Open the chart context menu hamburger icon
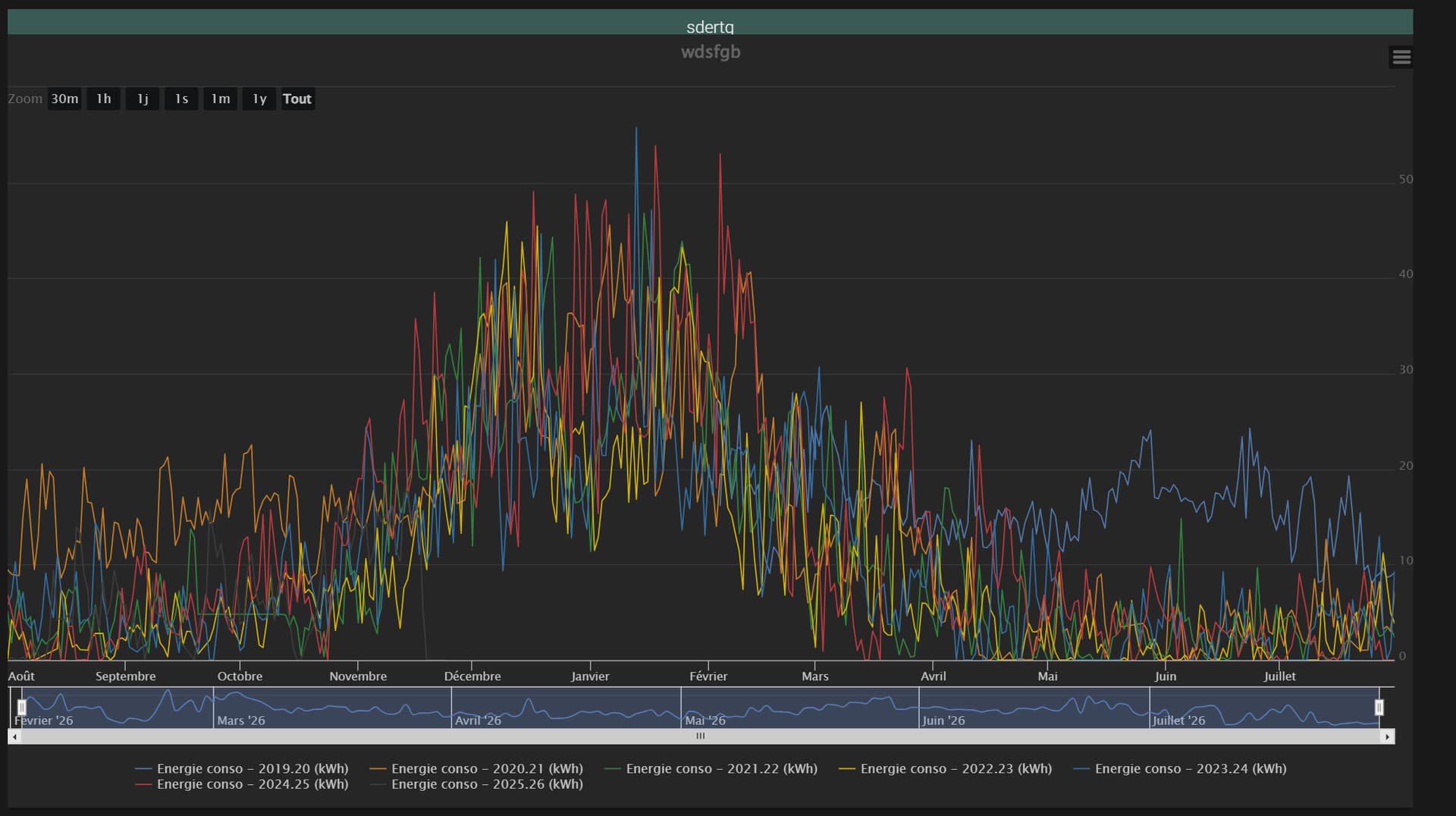Viewport: 1456px width, 816px height. pos(1401,58)
